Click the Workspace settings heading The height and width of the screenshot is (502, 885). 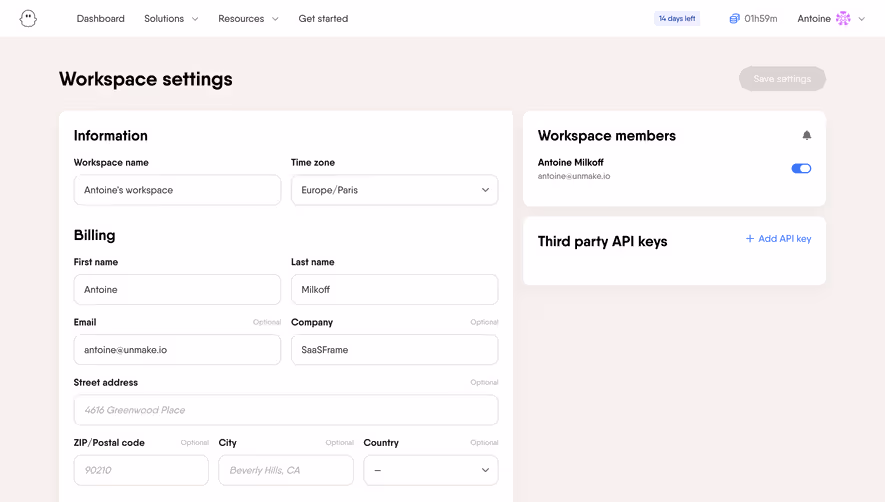point(146,79)
